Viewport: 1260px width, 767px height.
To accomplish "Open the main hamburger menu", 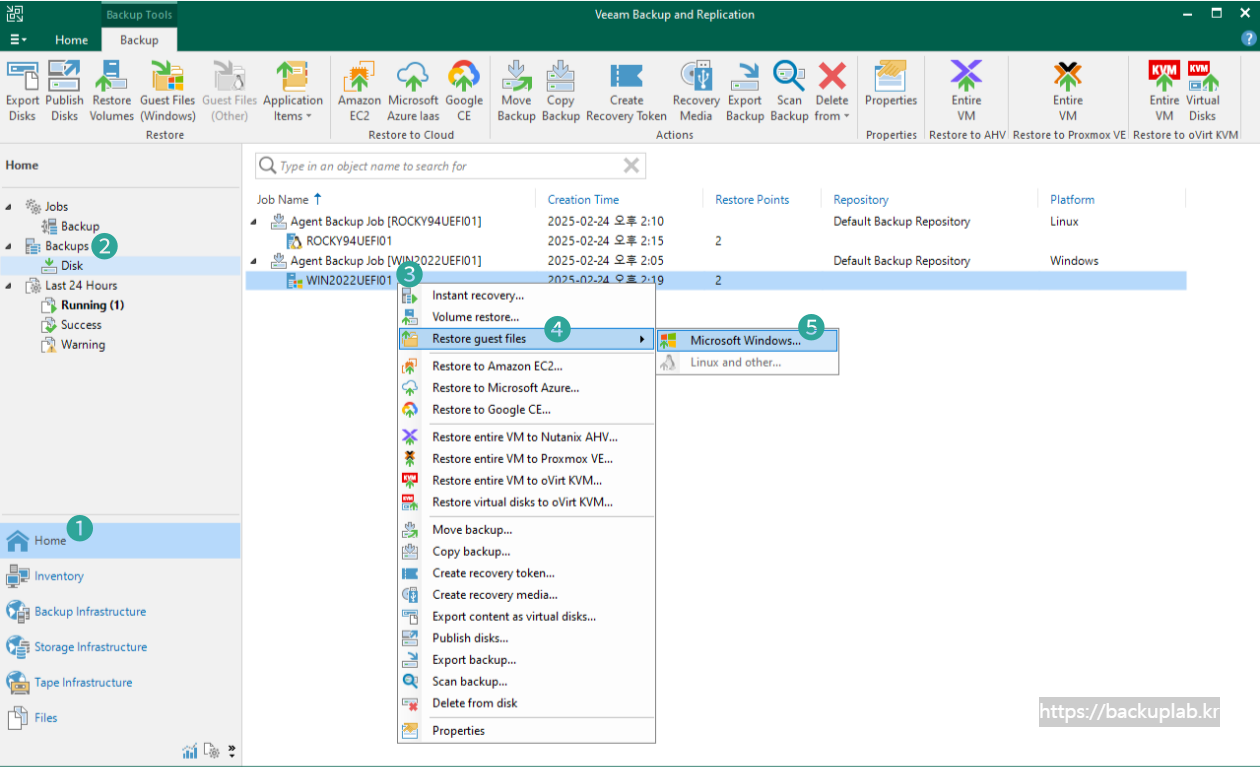I will tap(18, 40).
